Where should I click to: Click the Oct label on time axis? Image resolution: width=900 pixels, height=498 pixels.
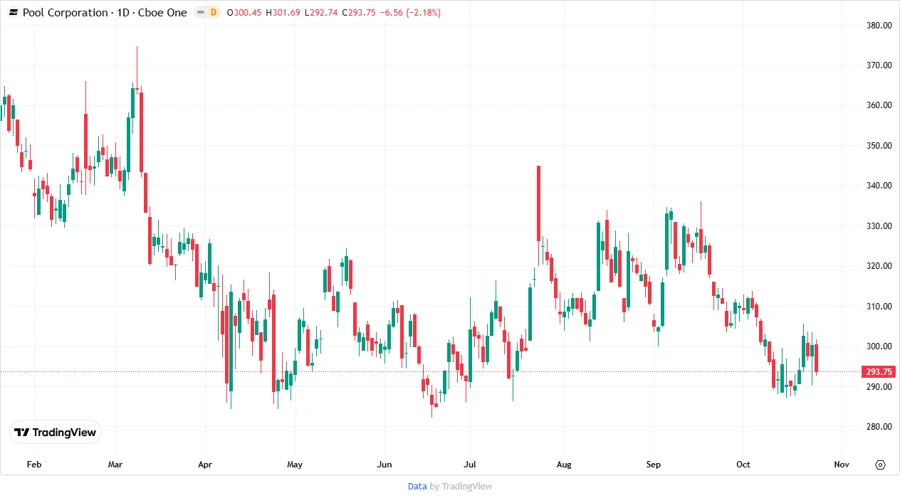(x=743, y=464)
